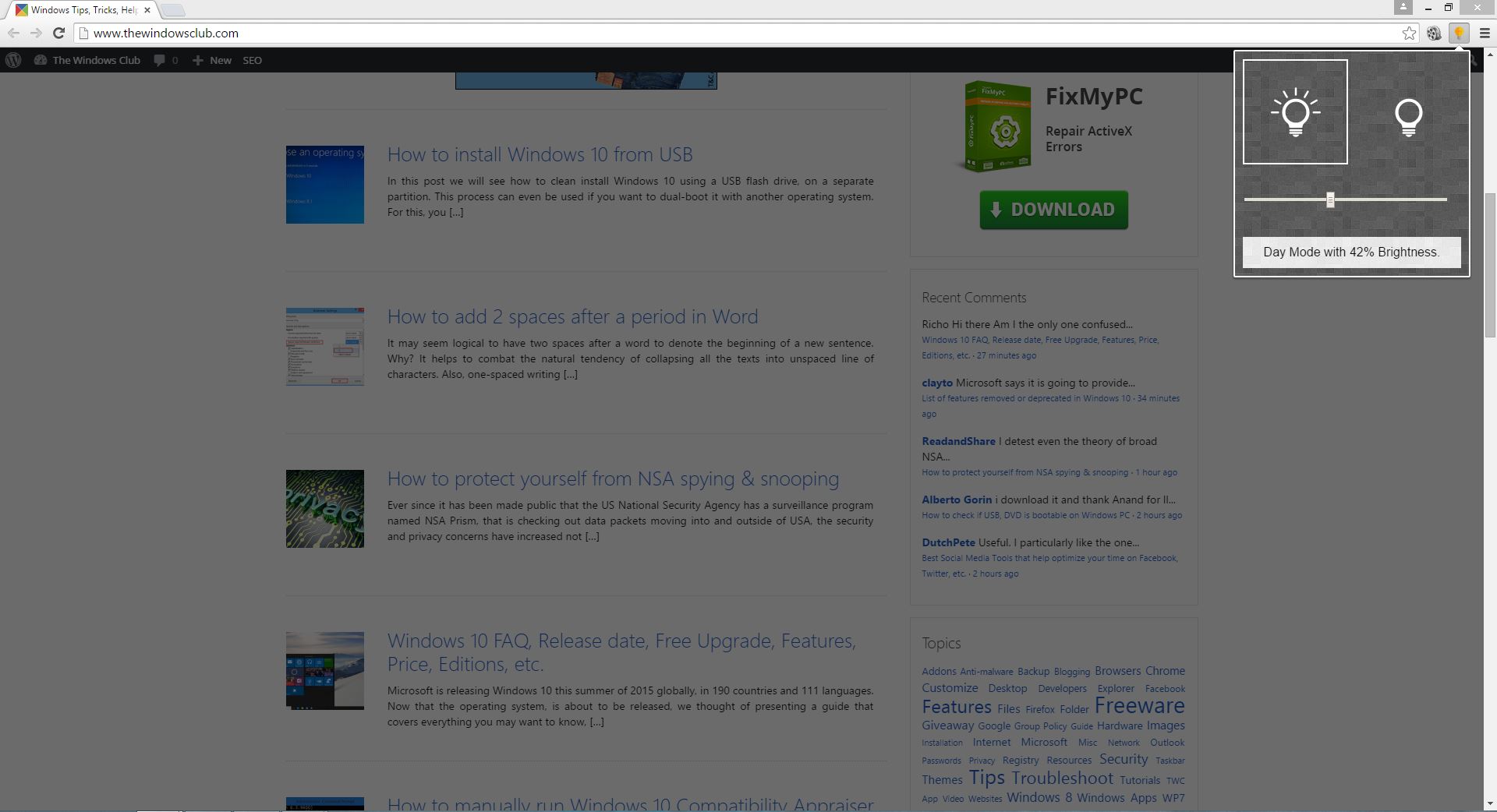1497x812 pixels.
Task: Select the Tips topic tag
Action: [986, 778]
